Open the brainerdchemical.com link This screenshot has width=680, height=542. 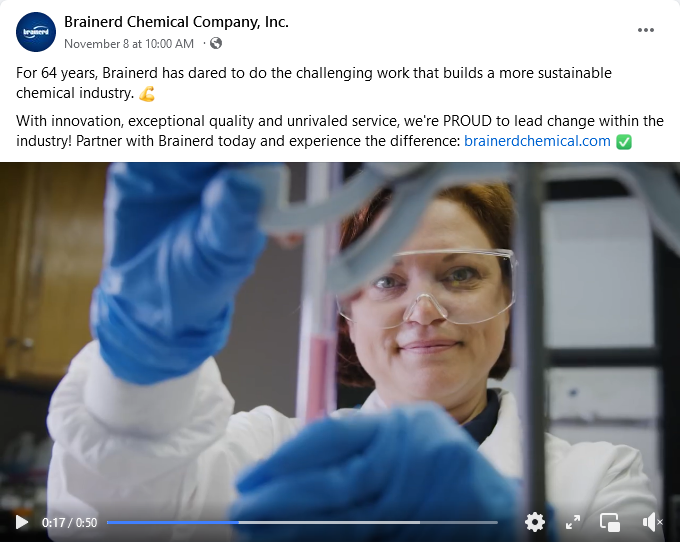537,141
